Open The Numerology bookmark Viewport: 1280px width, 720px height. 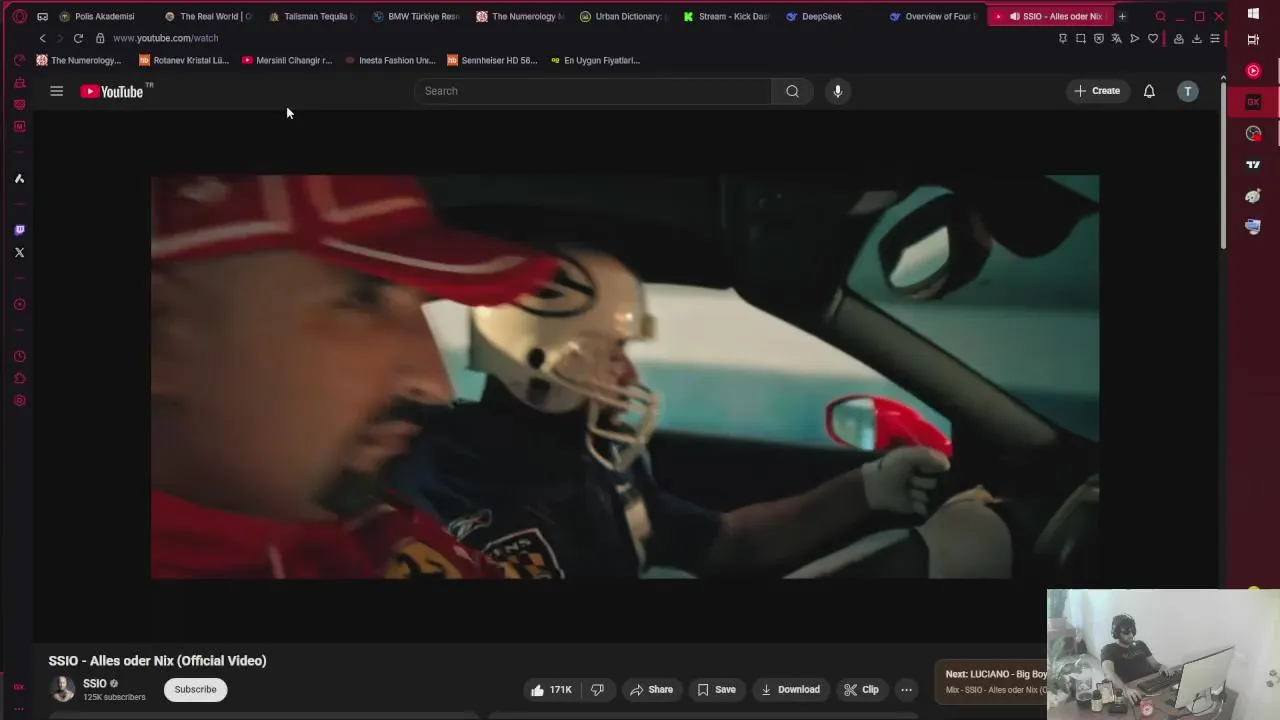[x=79, y=60]
